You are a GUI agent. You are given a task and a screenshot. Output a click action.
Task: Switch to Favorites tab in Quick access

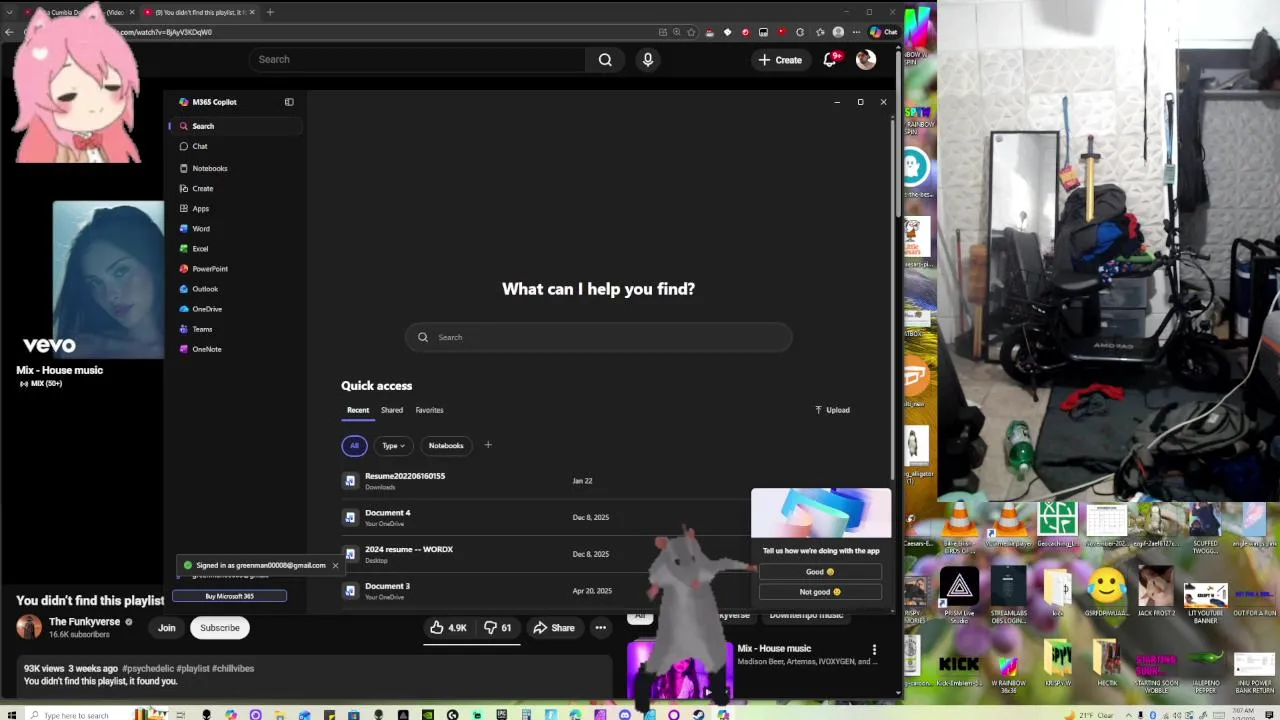[x=429, y=410]
